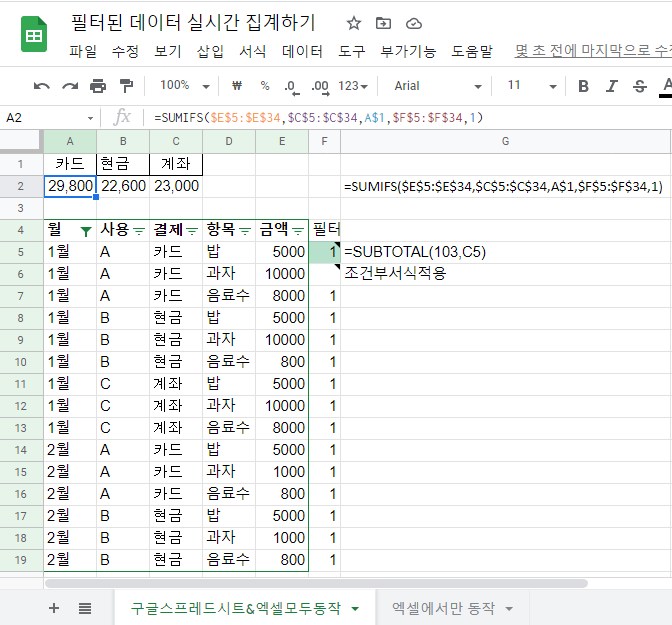
Task: Open the 보기 menu
Action: coord(168,51)
